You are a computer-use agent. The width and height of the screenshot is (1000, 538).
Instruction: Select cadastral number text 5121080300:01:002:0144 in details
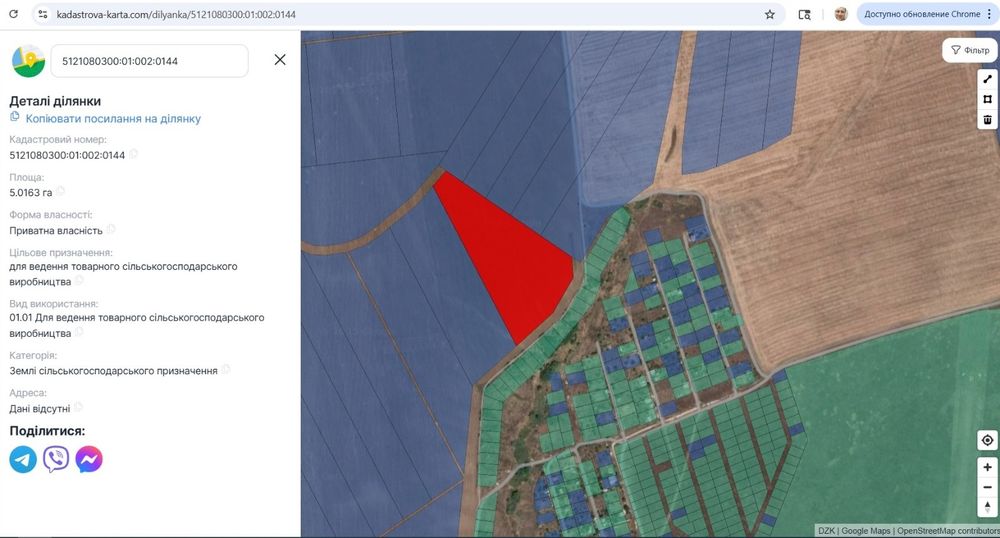tap(67, 155)
